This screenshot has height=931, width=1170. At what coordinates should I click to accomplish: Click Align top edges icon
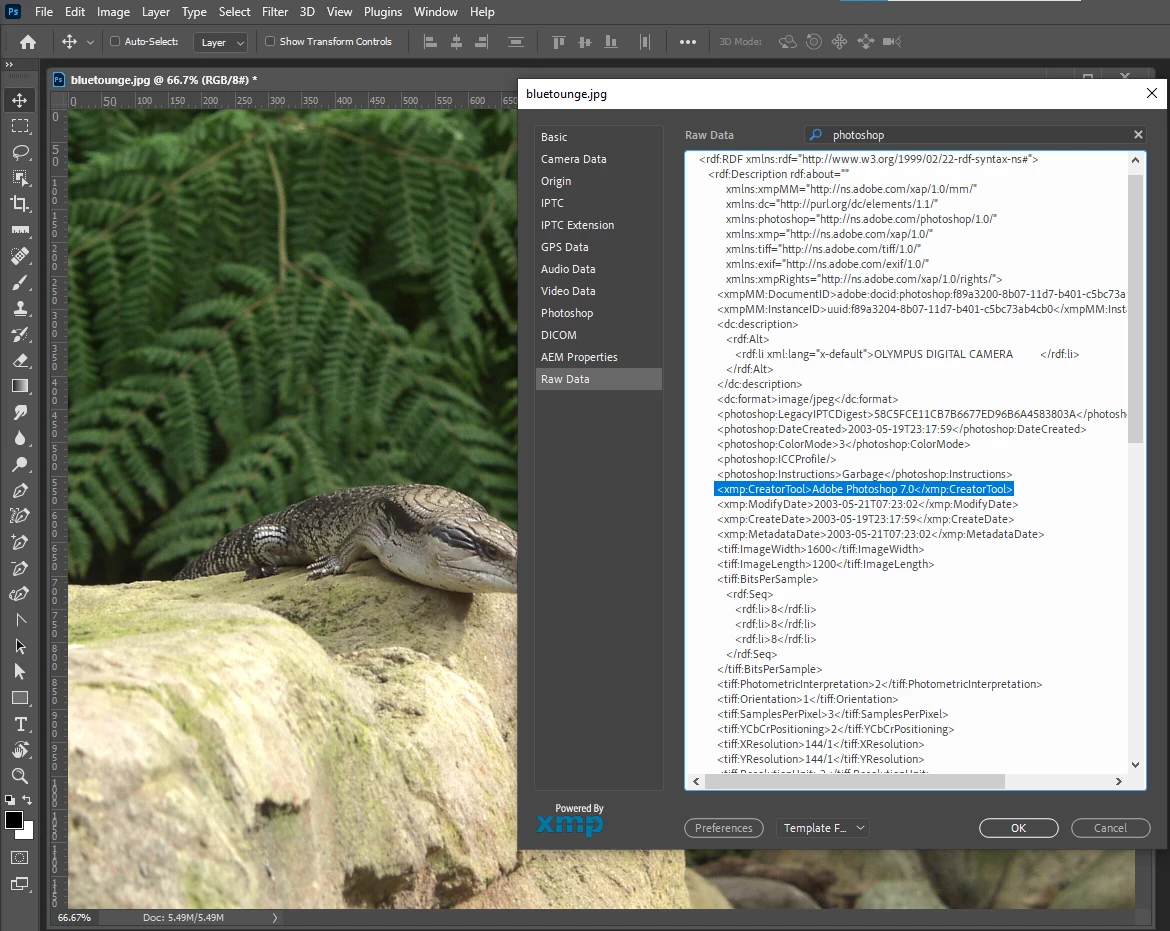click(x=558, y=42)
